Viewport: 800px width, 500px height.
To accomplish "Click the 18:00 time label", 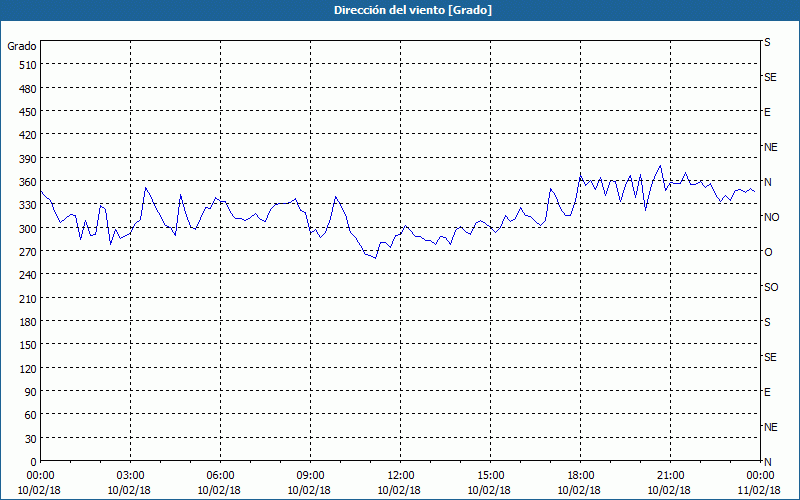I will point(581,476).
